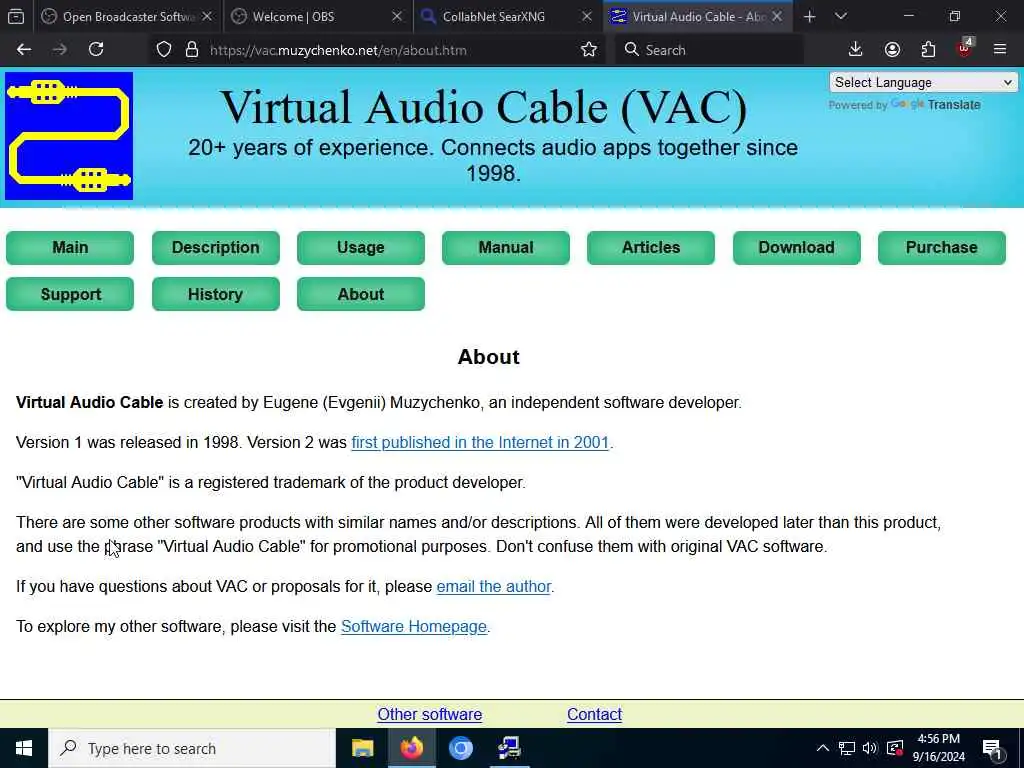Visit the Software Homepage link
This screenshot has height=768, width=1024.
click(414, 626)
